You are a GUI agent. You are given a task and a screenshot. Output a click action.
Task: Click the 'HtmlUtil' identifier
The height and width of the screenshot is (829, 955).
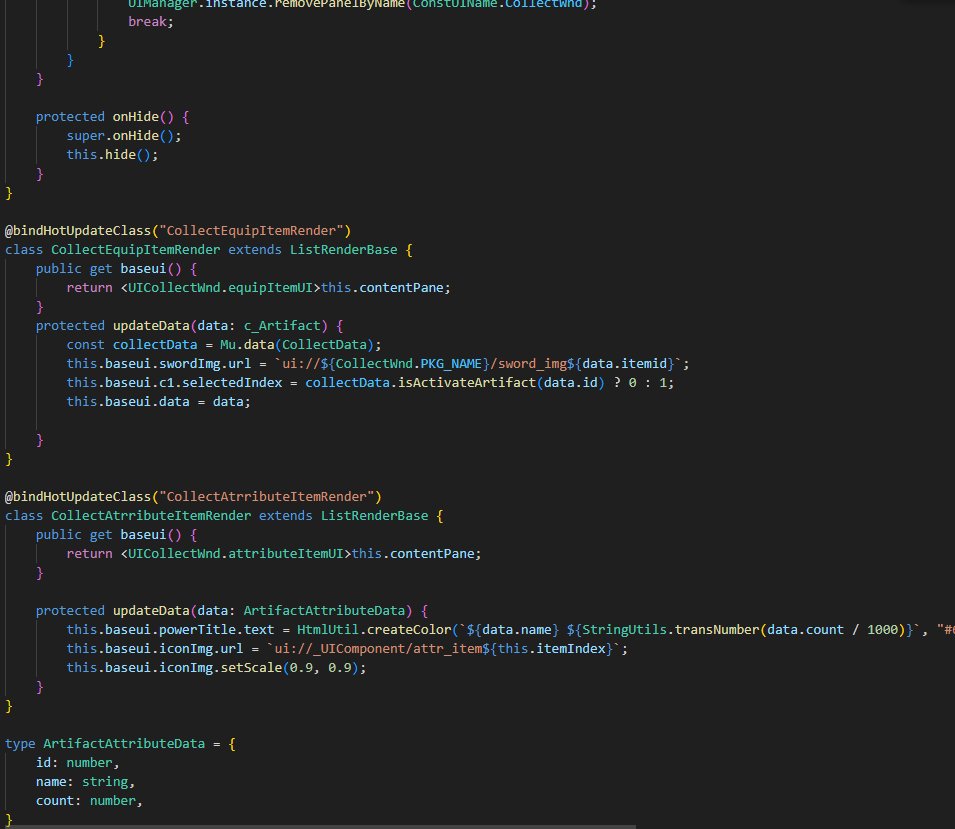tap(328, 629)
